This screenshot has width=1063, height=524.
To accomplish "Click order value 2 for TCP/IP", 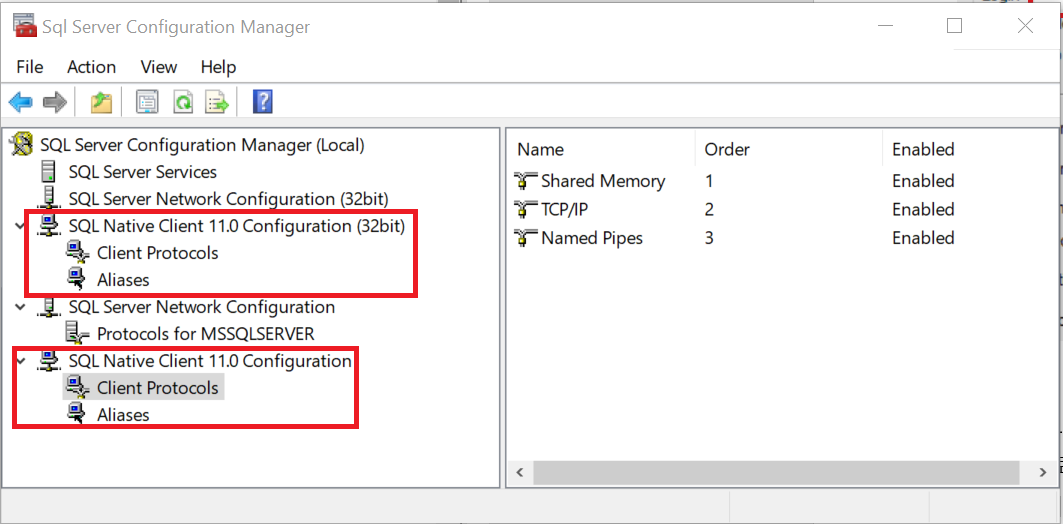I will (x=709, y=209).
